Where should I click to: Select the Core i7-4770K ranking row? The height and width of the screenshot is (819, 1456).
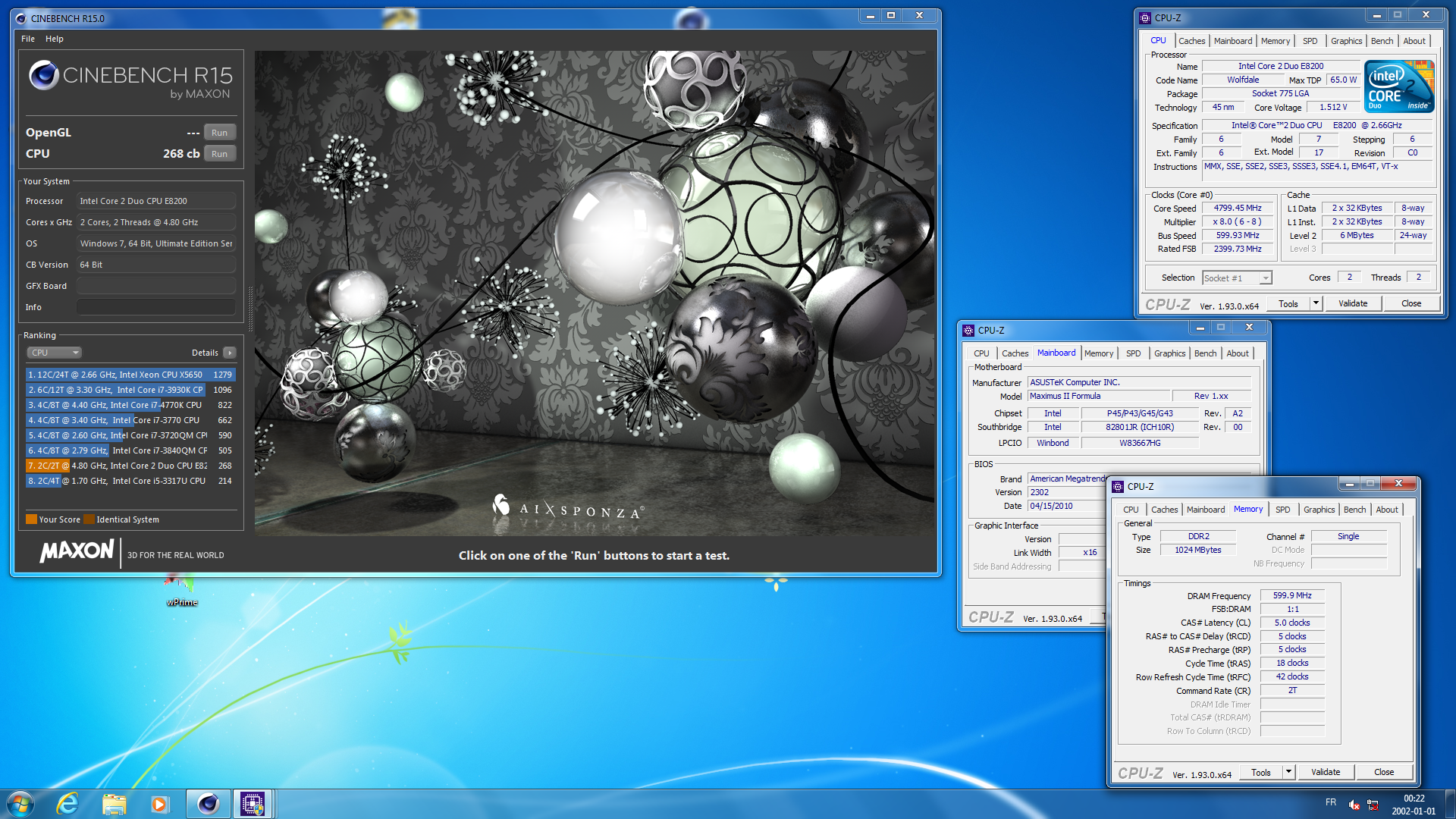tap(130, 405)
